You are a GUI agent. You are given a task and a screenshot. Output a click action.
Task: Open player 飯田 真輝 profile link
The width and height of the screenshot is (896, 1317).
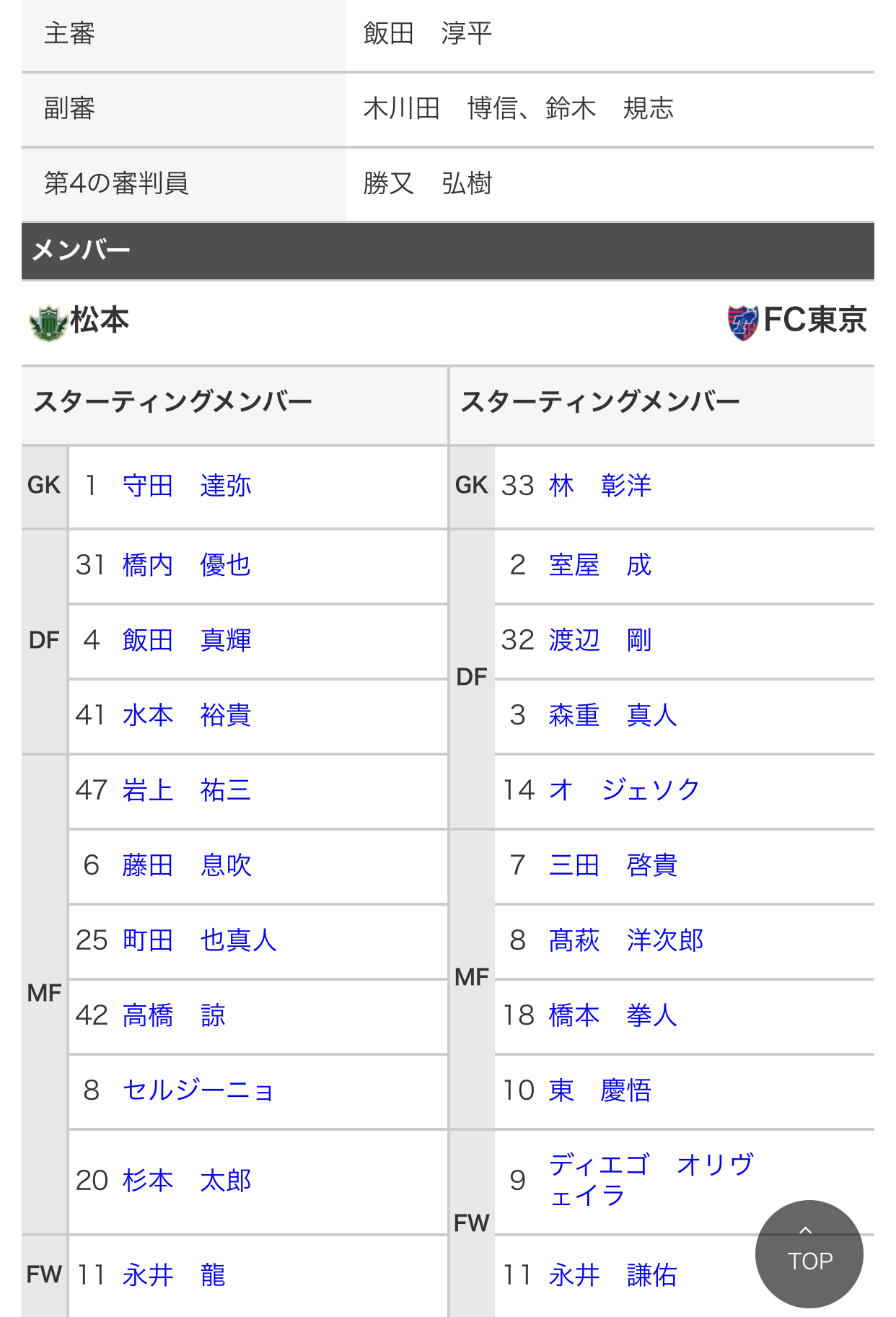(187, 640)
